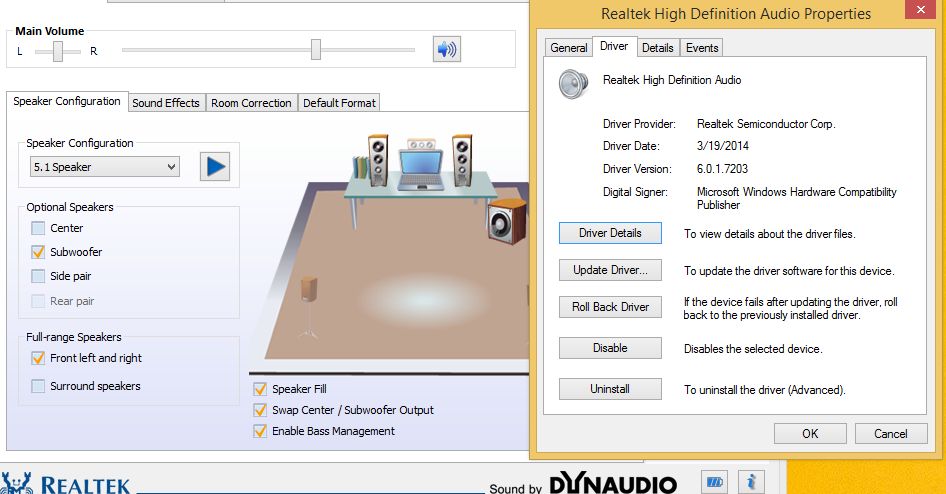This screenshot has height=494, width=946.
Task: Click the front right speaker on desk
Action: (462, 160)
